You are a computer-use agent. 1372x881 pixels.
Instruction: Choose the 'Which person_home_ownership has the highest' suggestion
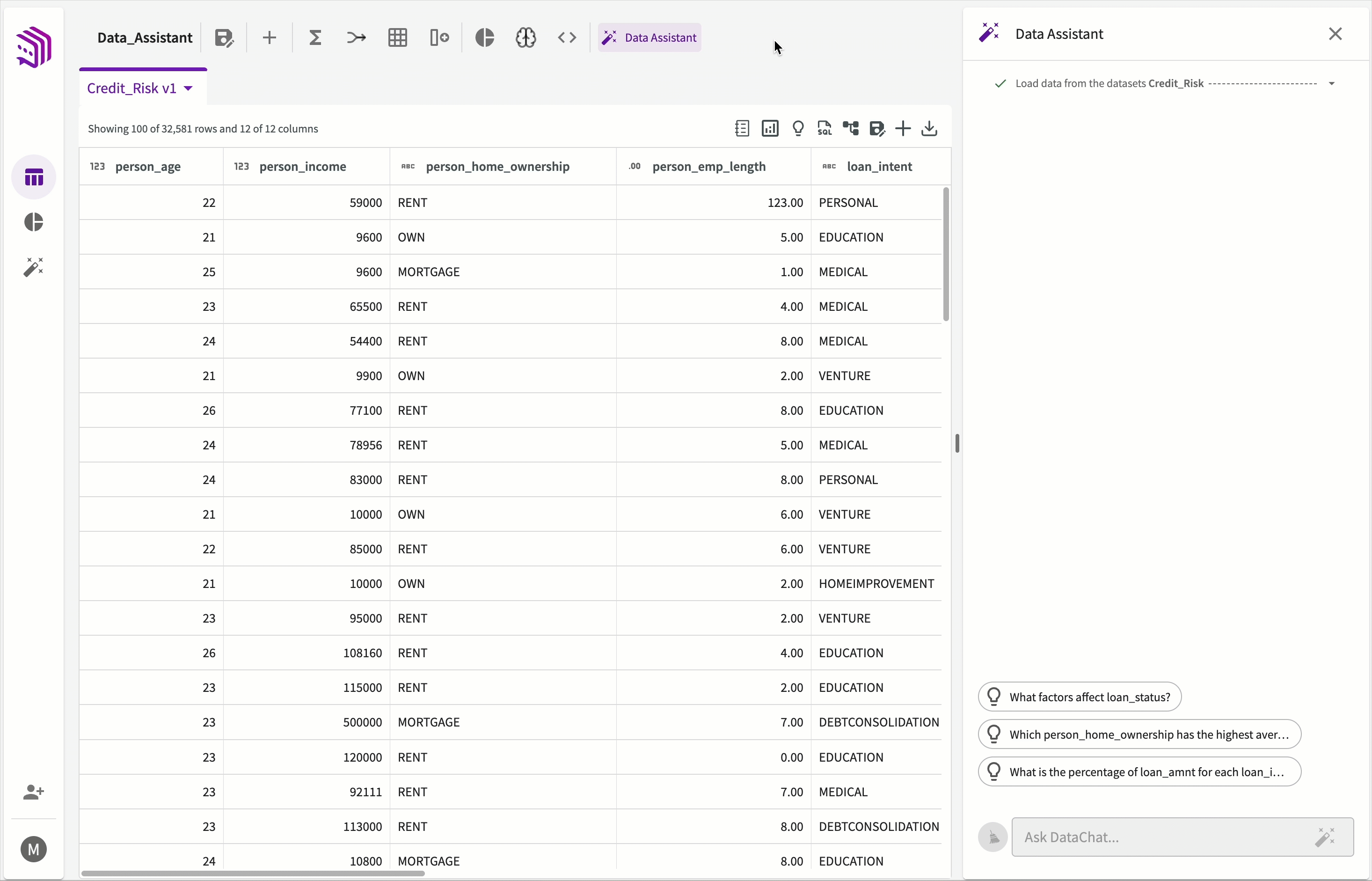pos(1140,734)
